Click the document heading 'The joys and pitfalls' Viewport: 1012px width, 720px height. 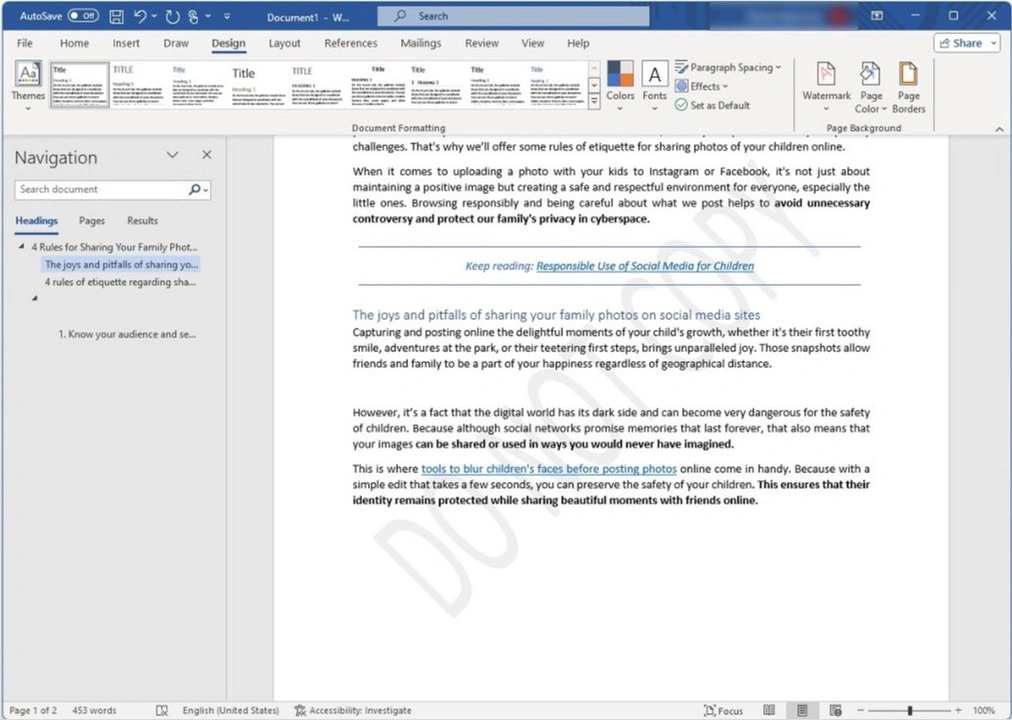pos(556,315)
